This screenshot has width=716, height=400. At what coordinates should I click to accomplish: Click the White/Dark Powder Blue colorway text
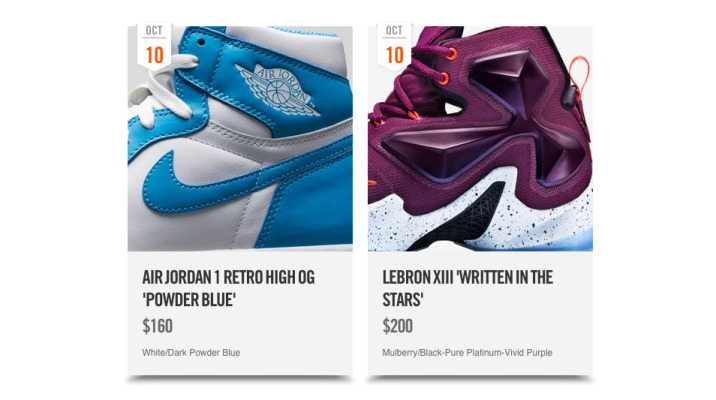click(191, 353)
